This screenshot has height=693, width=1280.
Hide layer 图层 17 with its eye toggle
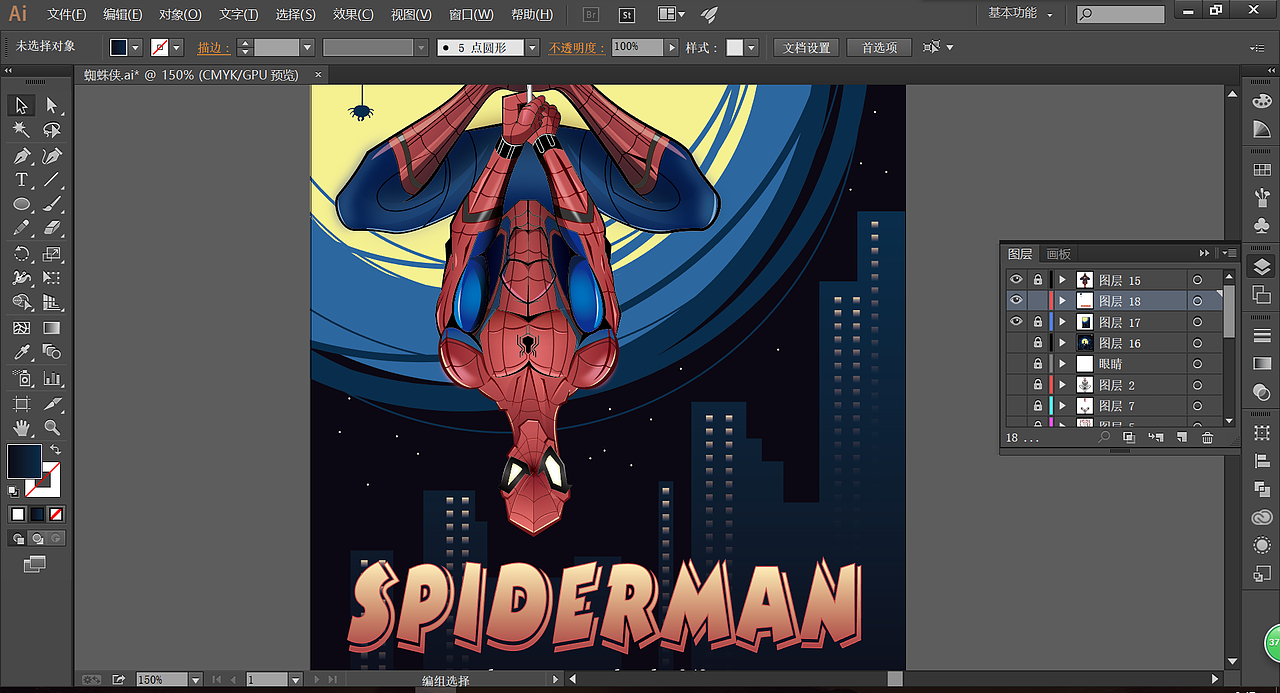(1015, 321)
